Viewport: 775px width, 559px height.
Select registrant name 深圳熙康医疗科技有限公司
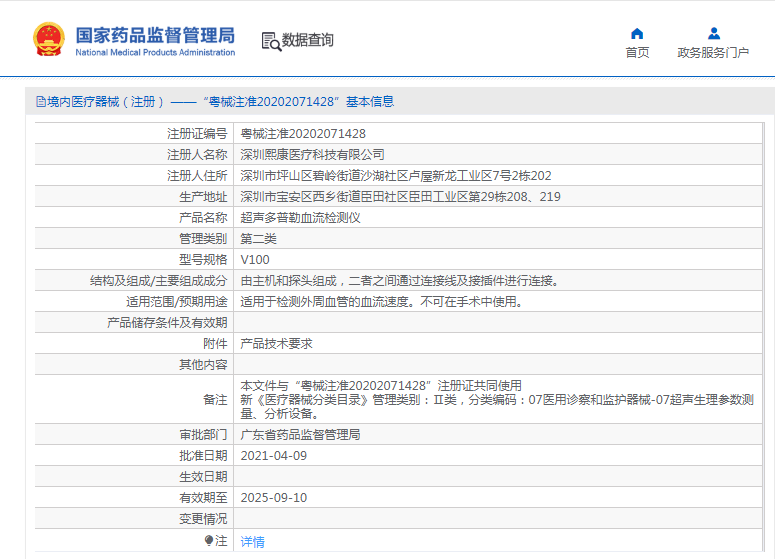312,155
